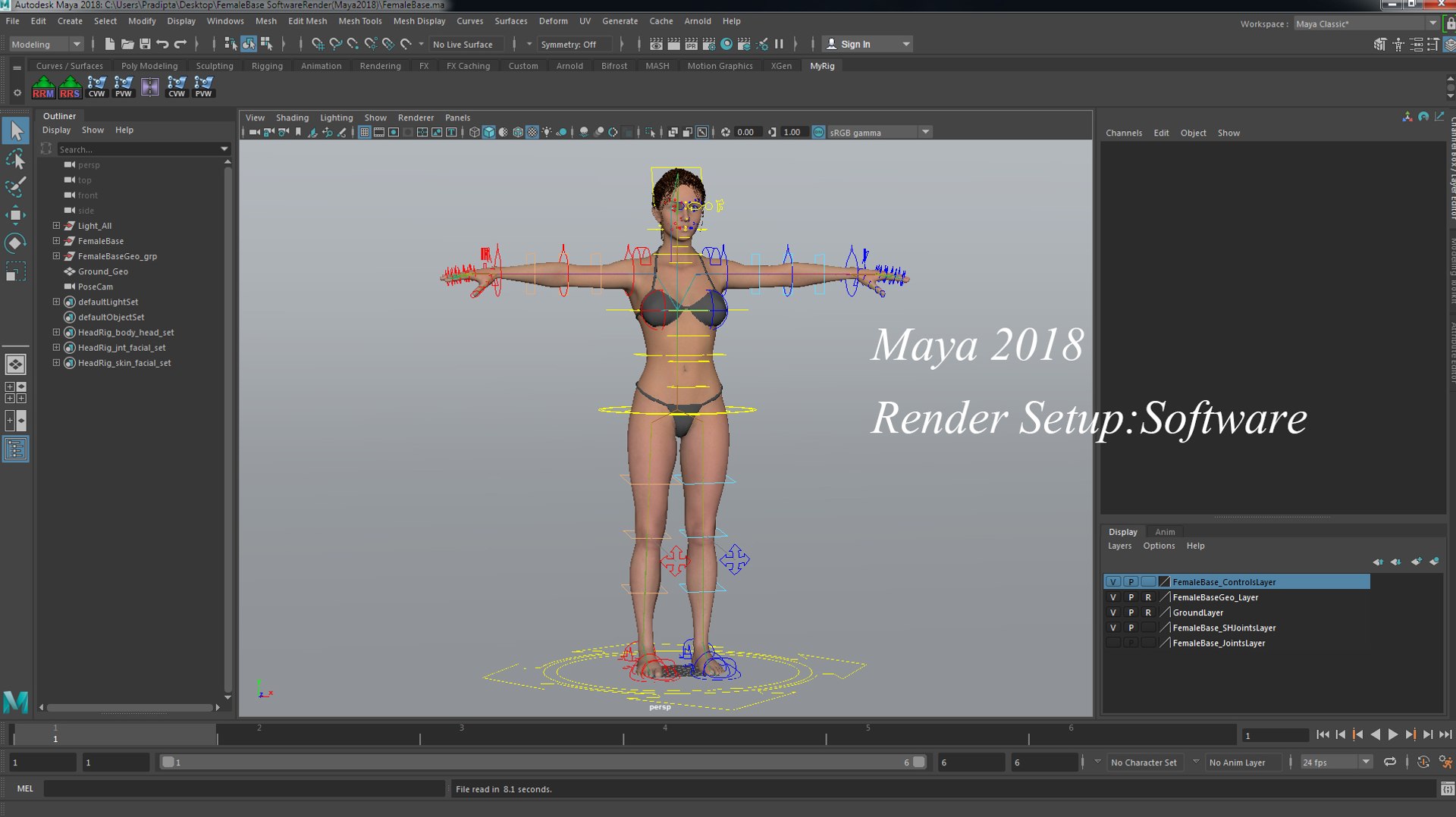This screenshot has width=1456, height=817.
Task: Click the Undo arrow icon
Action: (x=162, y=44)
